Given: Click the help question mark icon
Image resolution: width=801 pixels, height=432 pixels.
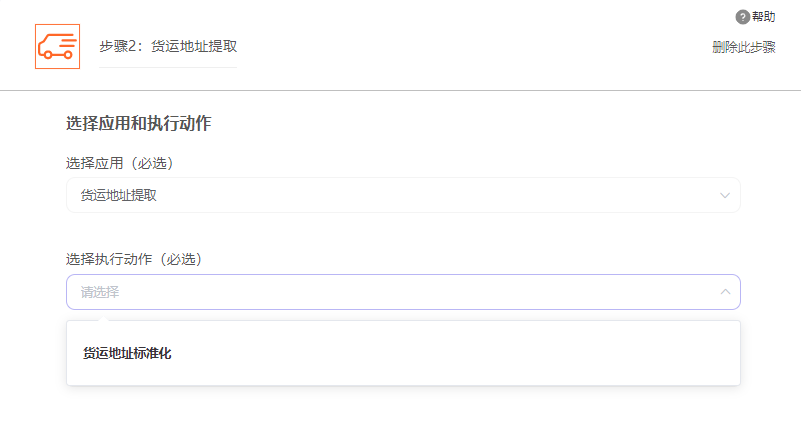Looking at the screenshot, I should point(742,17).
